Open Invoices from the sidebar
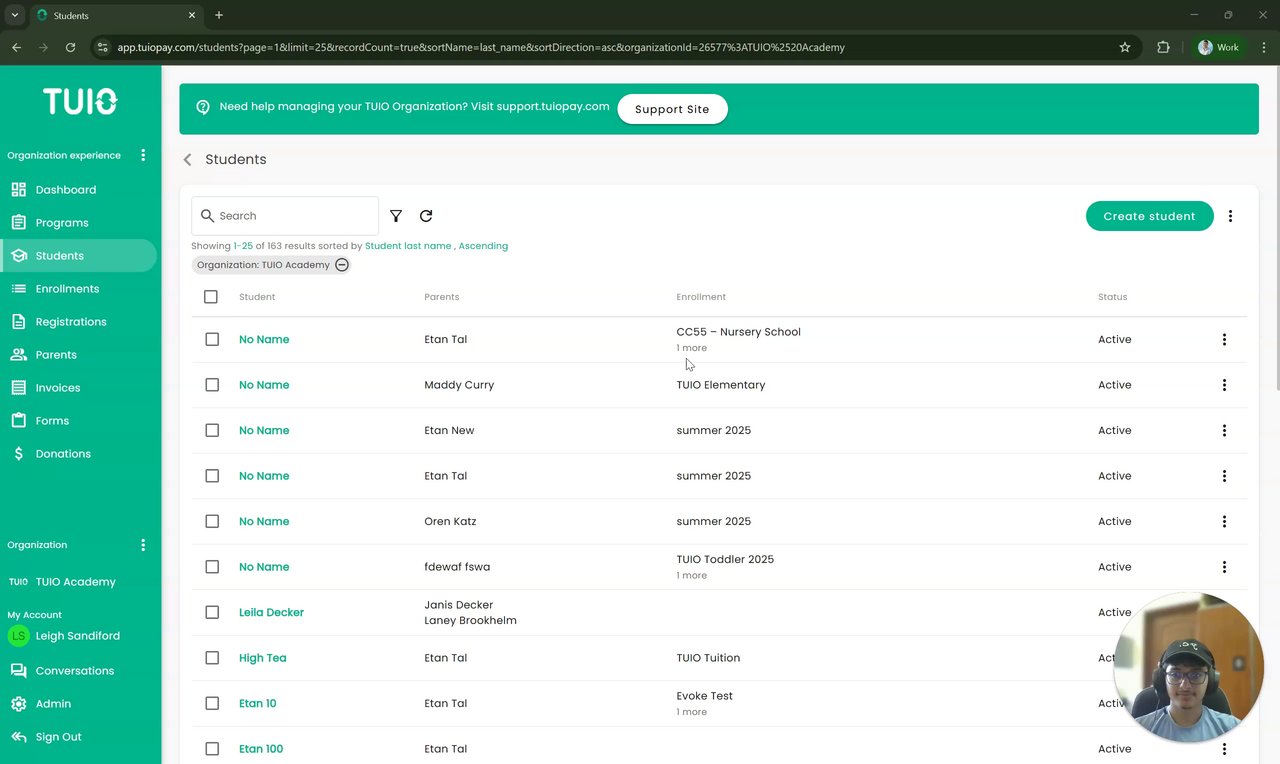The width and height of the screenshot is (1280, 764). click(x=58, y=388)
